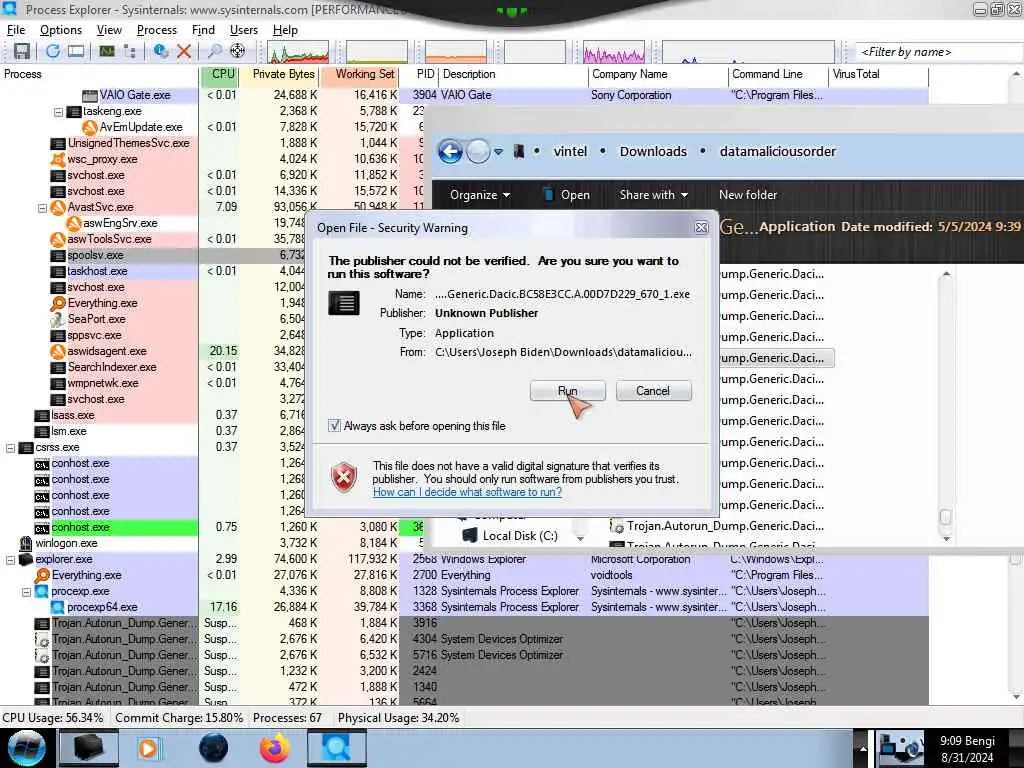Click the red shield warning icon in dialog
The height and width of the screenshot is (768, 1024).
[344, 477]
